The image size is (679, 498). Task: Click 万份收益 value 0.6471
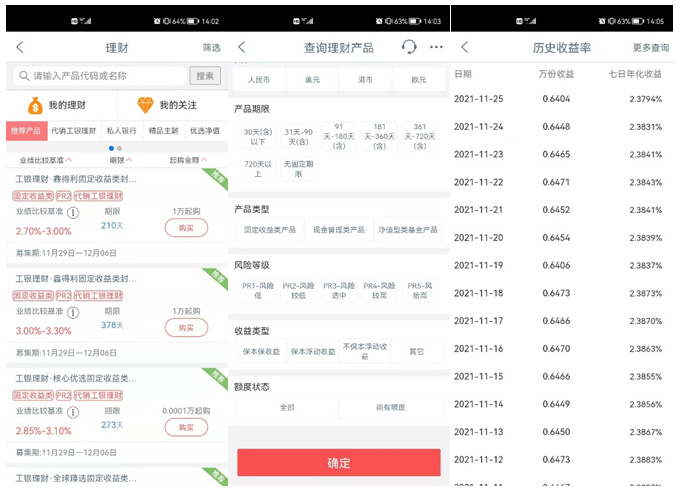tap(556, 182)
